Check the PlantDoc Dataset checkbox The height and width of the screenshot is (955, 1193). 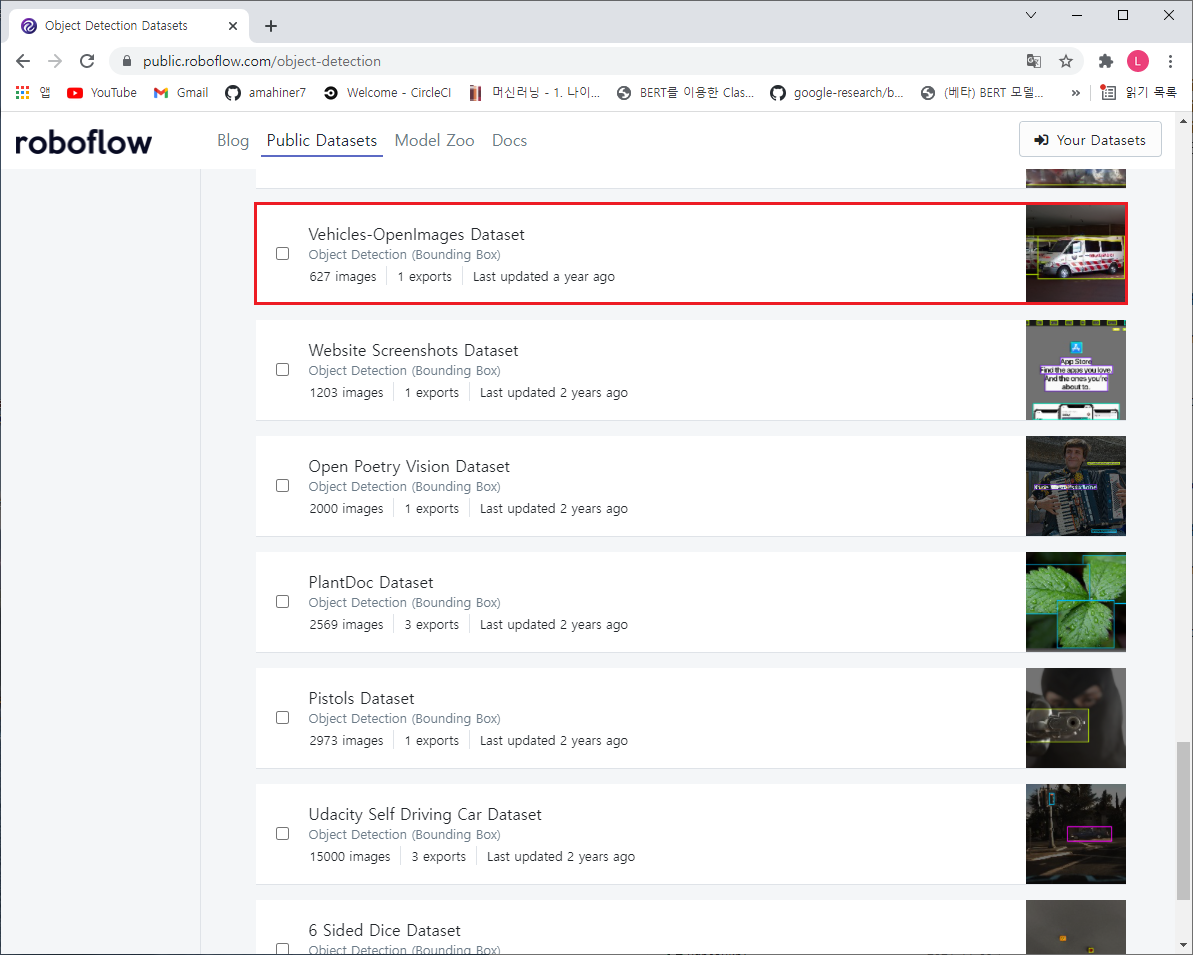282,602
